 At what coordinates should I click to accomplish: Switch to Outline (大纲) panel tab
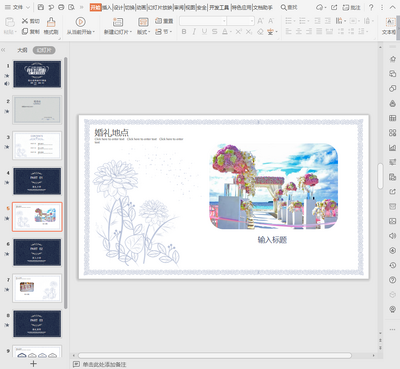[x=22, y=50]
